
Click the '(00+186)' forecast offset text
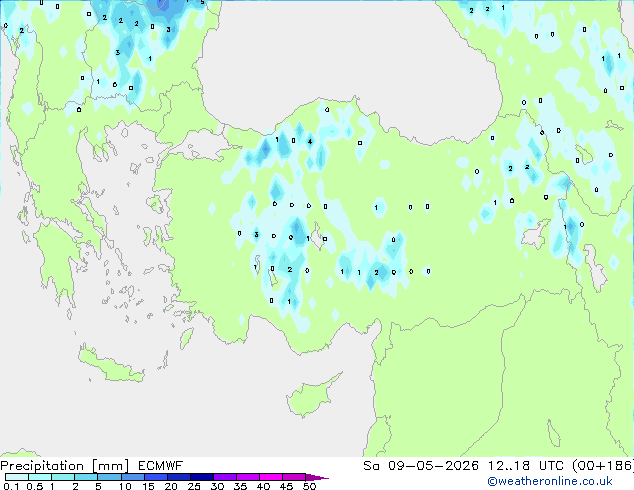[603, 466]
